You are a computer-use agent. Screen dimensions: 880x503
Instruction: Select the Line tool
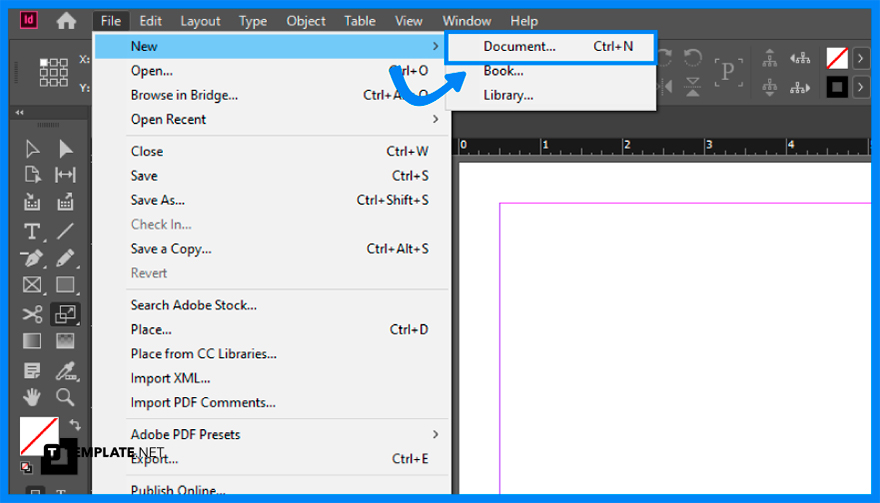click(x=65, y=231)
